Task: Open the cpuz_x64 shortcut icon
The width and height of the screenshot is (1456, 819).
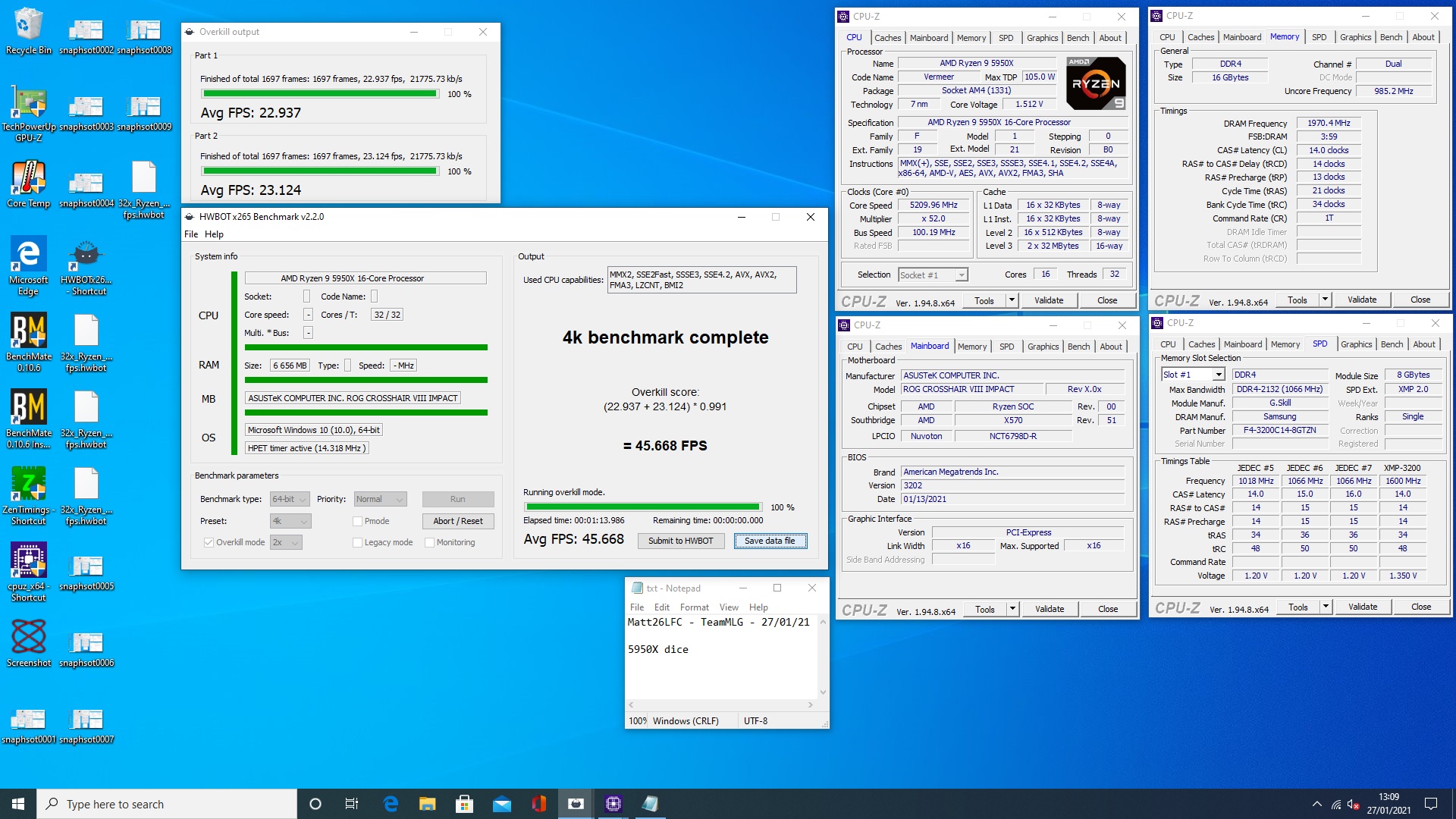Action: (x=28, y=573)
